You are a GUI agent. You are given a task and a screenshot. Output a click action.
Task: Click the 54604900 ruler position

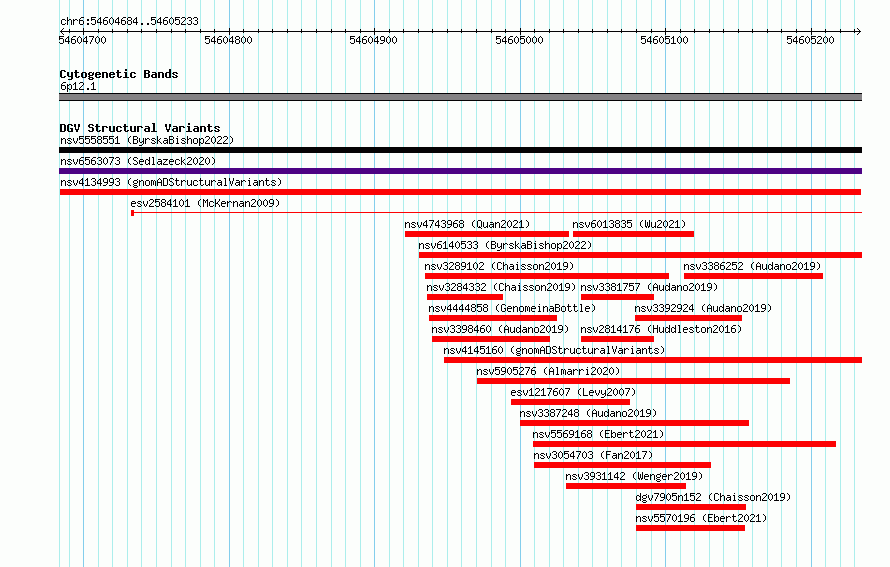pos(373,40)
